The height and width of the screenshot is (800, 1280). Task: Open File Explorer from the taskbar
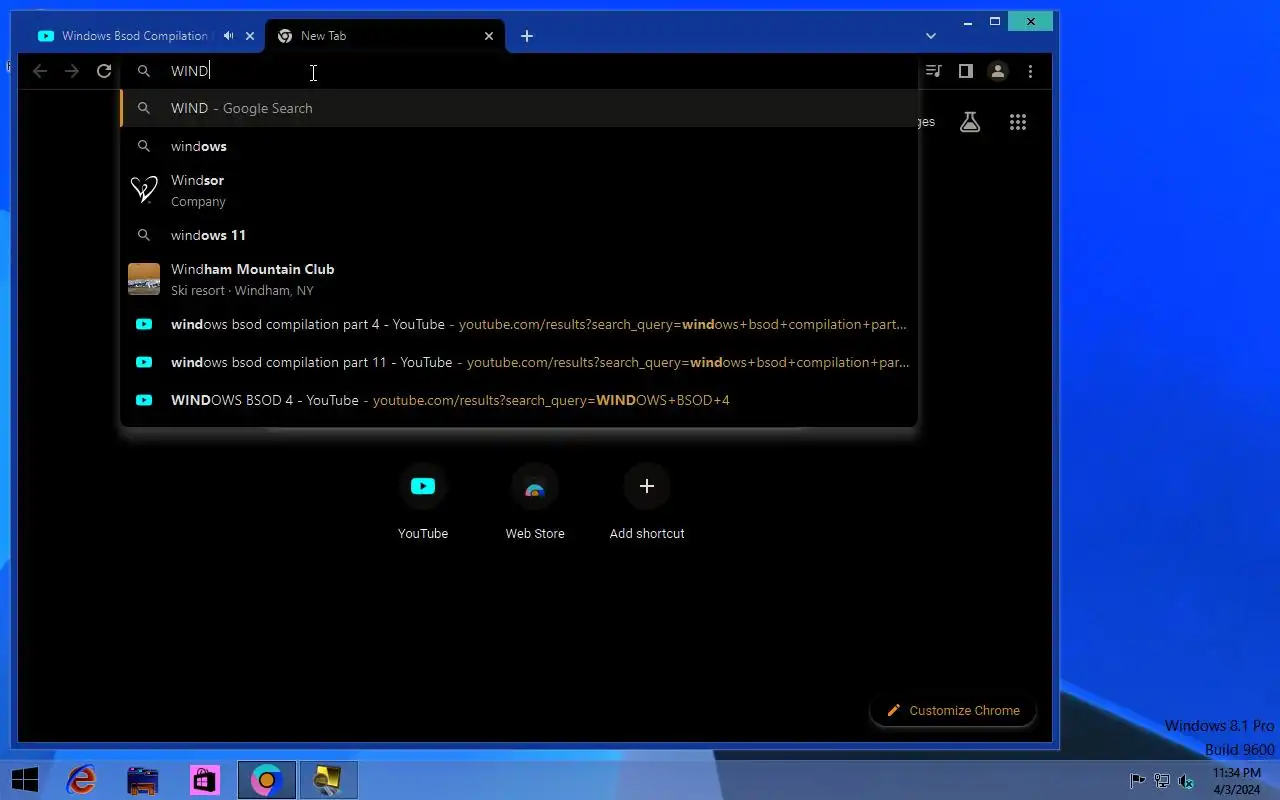tap(143, 780)
